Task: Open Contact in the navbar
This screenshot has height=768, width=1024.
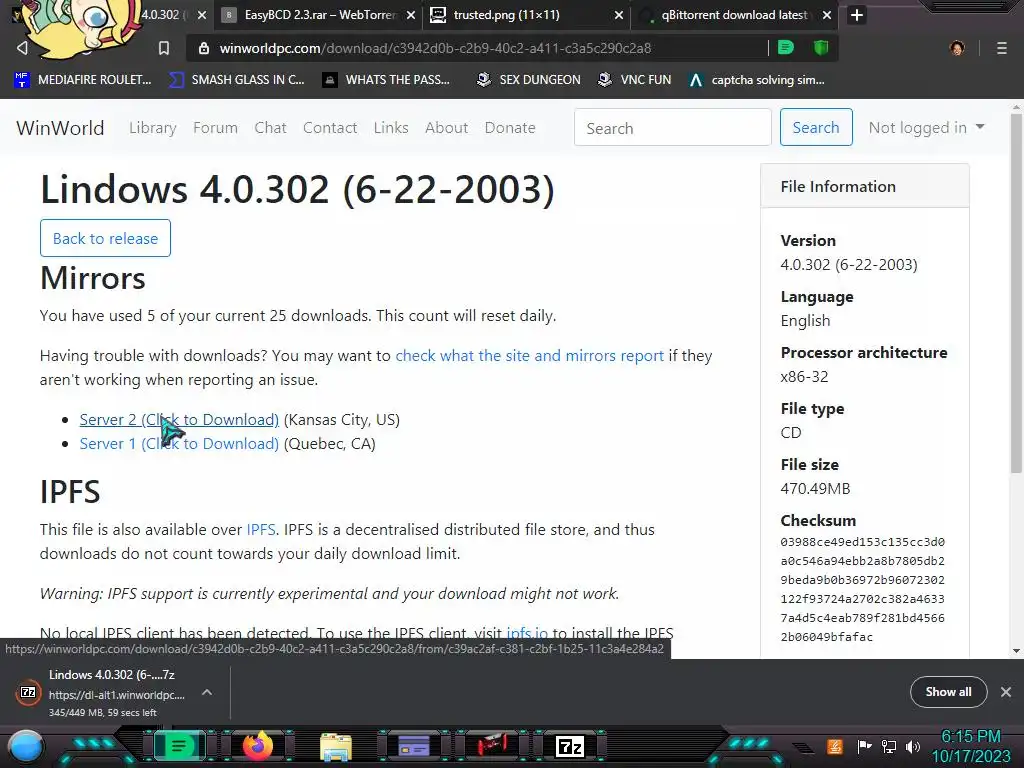Action: point(330,127)
